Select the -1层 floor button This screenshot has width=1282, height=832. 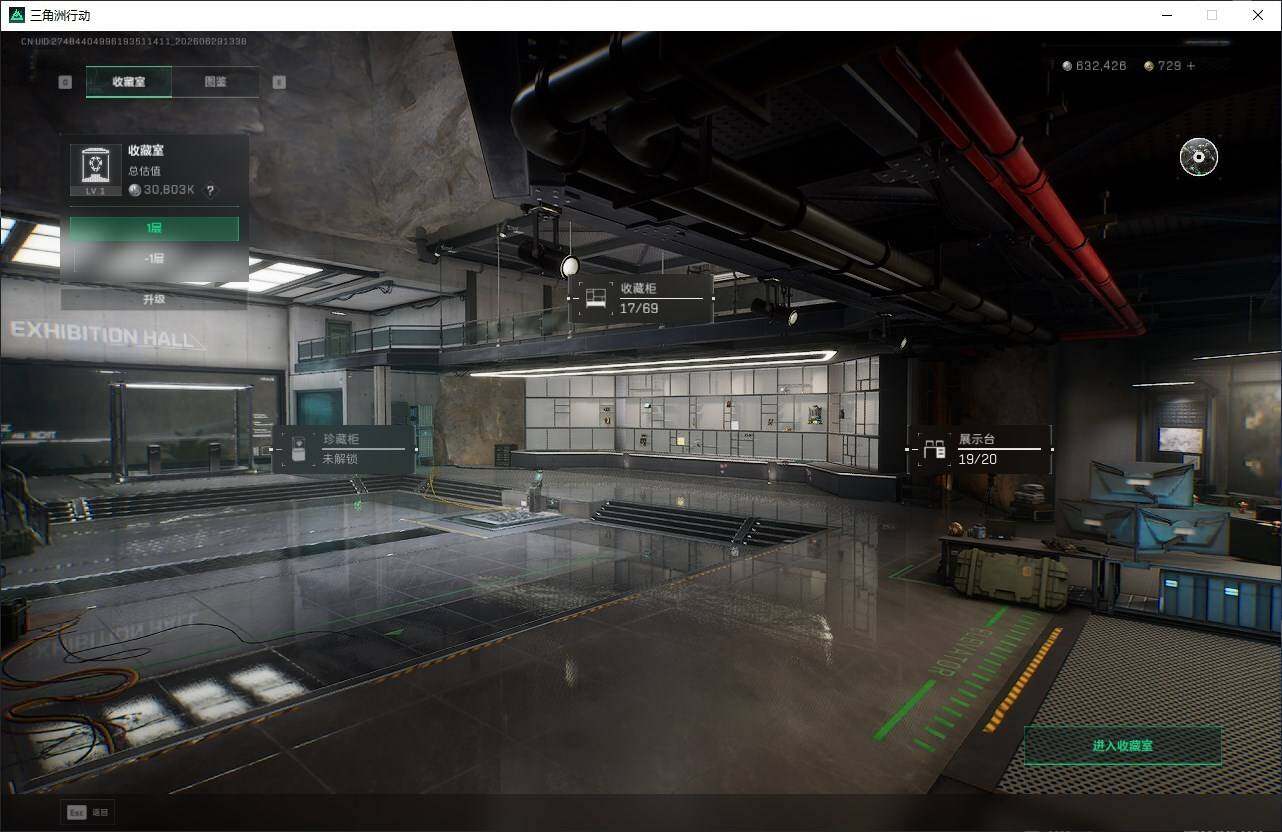[x=154, y=258]
